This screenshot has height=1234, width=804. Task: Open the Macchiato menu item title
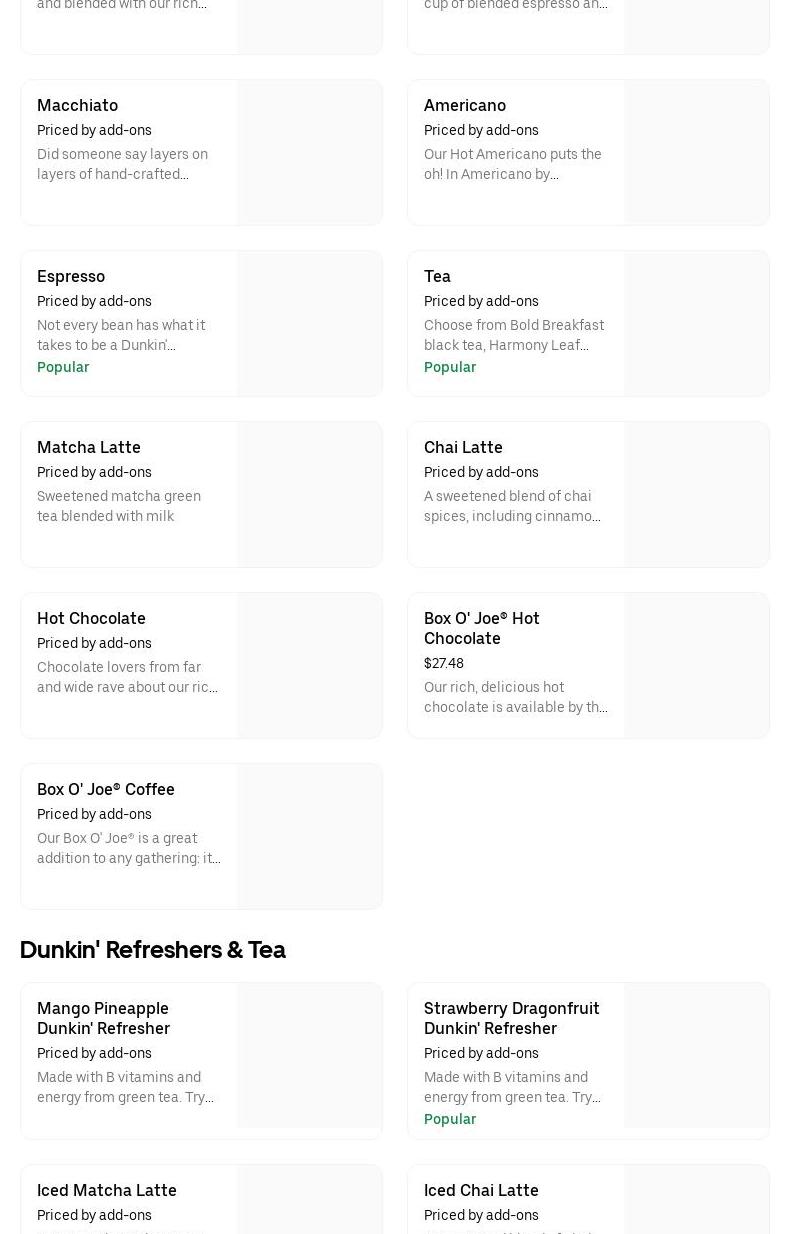click(77, 105)
